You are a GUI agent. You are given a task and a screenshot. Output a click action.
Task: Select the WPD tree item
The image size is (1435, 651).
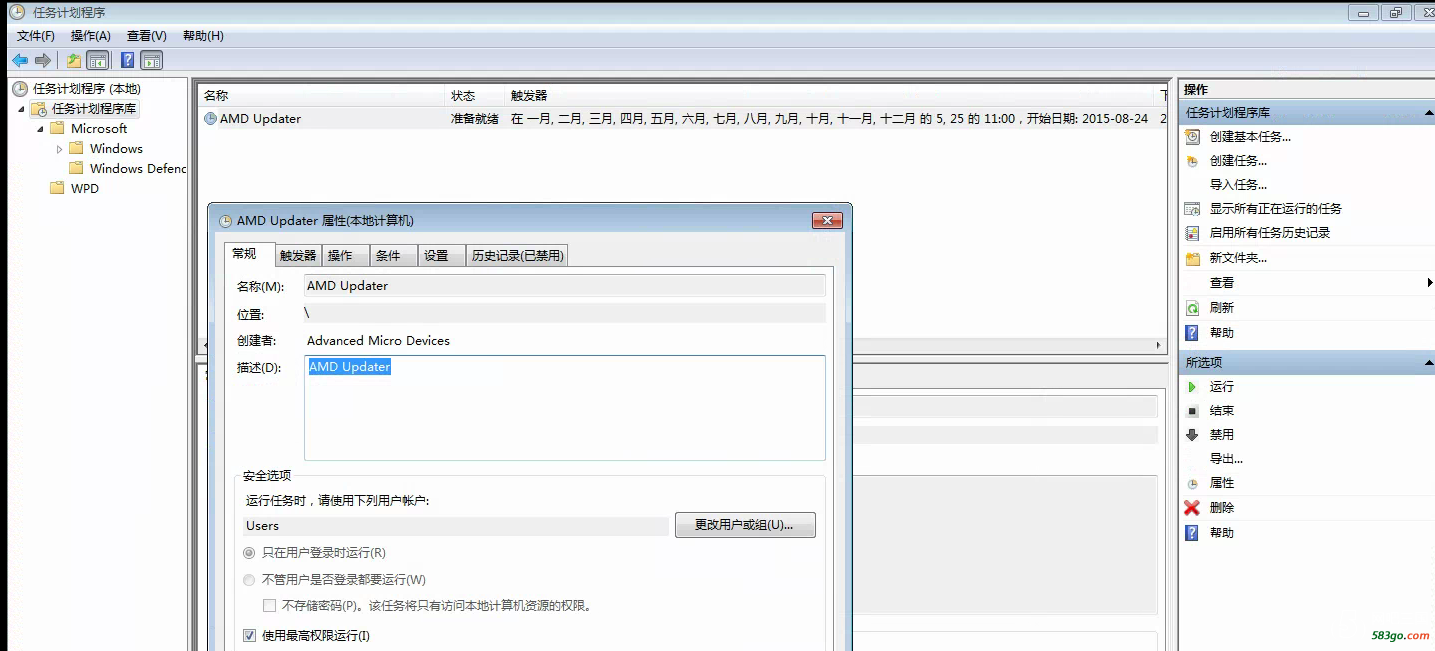click(85, 189)
